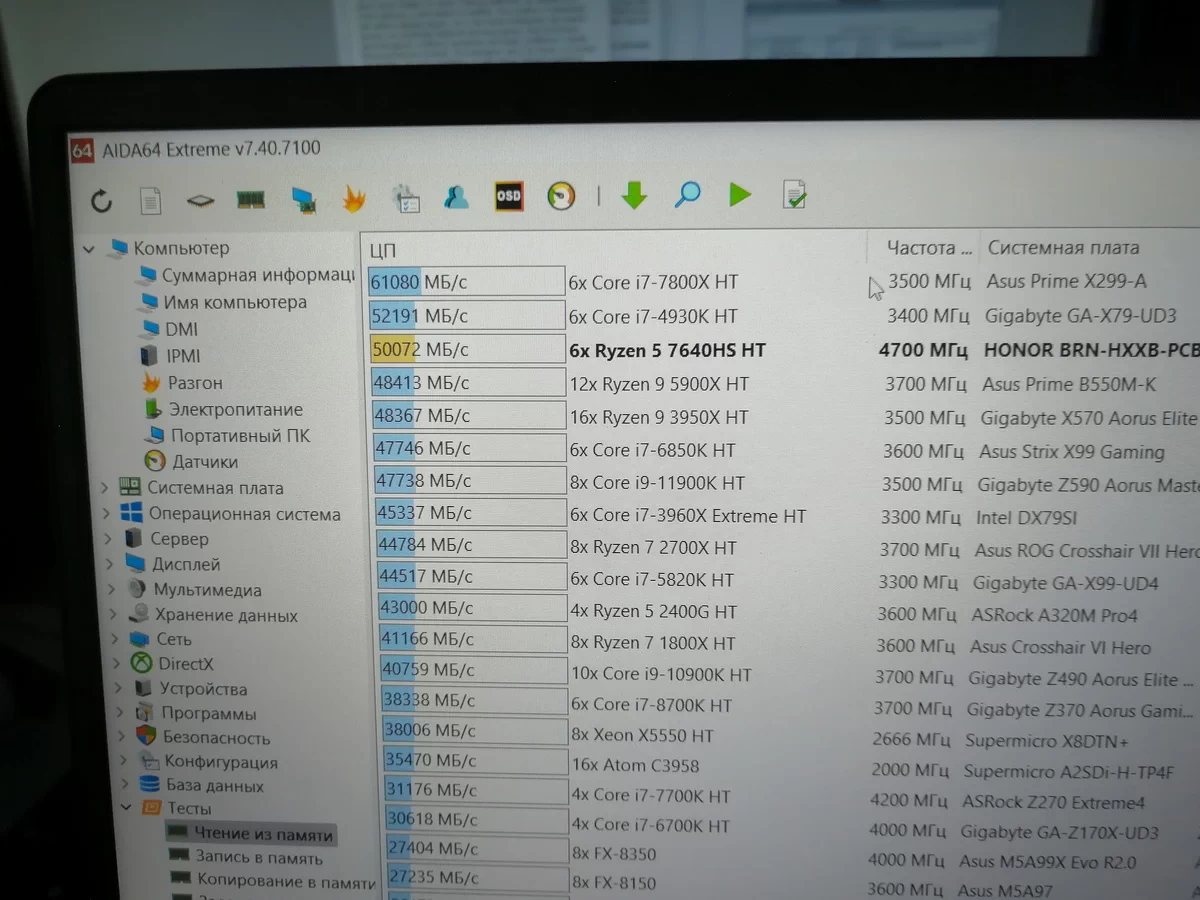Screen dimensions: 1200x900
Task: Select Суммарная информация in tree
Action: click(258, 275)
